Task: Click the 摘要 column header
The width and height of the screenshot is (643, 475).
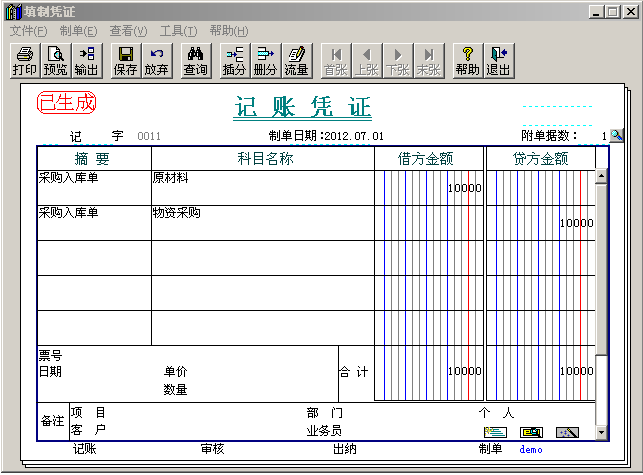Action: coord(94,158)
